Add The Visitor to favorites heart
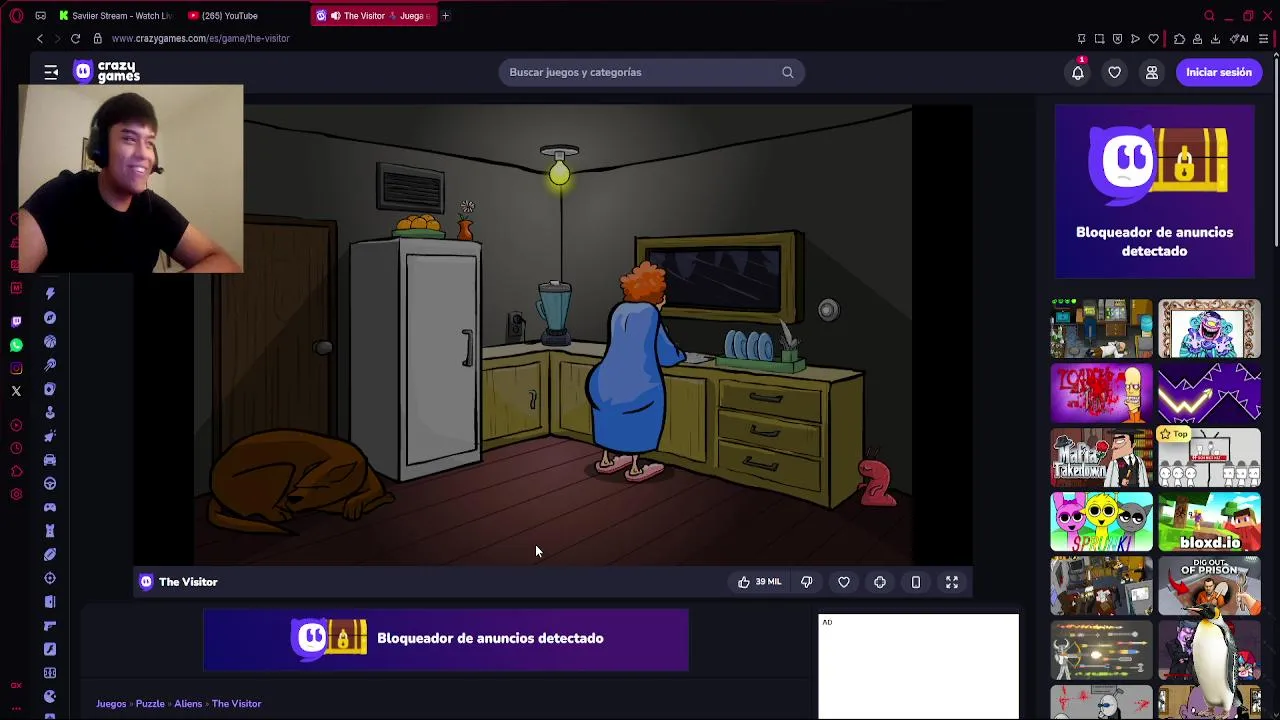This screenshot has width=1280, height=720. coord(844,582)
